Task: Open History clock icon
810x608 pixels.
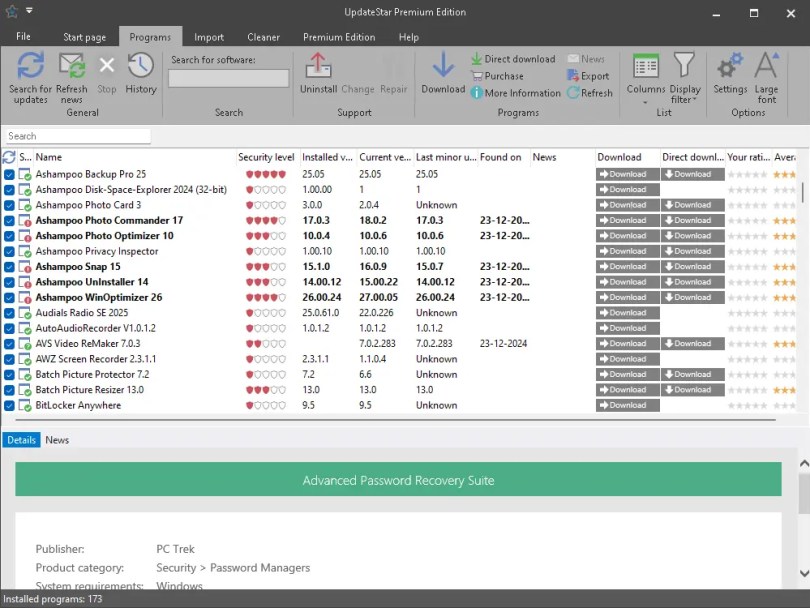Action: pyautogui.click(x=141, y=66)
